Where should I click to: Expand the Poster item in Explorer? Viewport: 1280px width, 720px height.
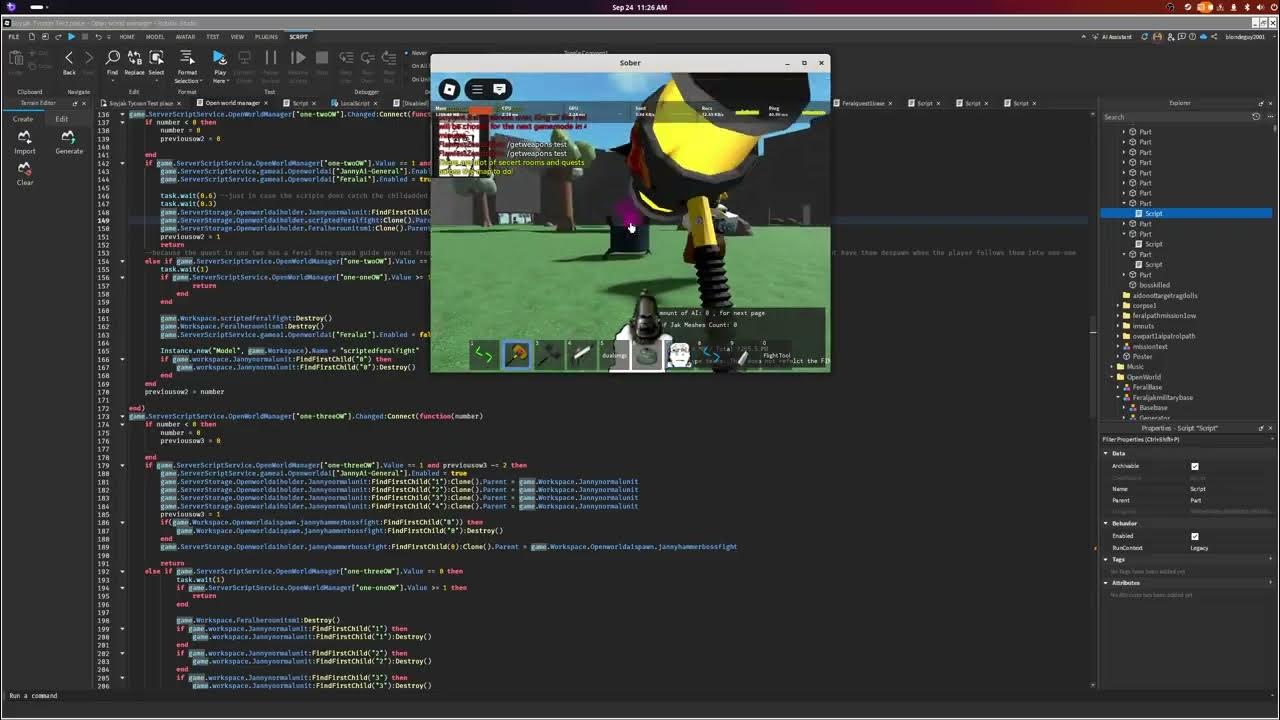point(1119,357)
